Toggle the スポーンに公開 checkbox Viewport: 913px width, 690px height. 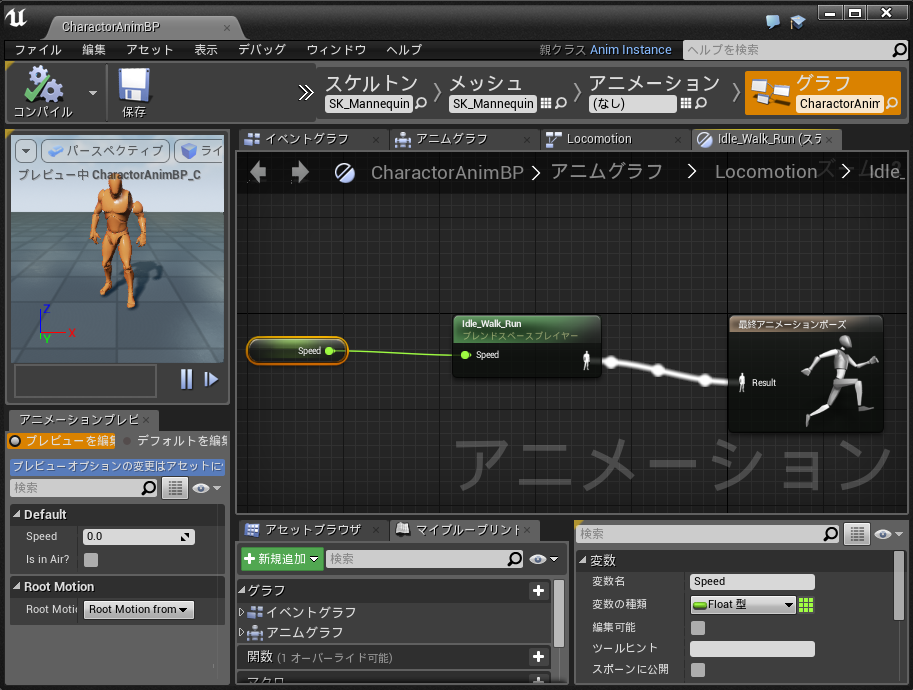698,670
